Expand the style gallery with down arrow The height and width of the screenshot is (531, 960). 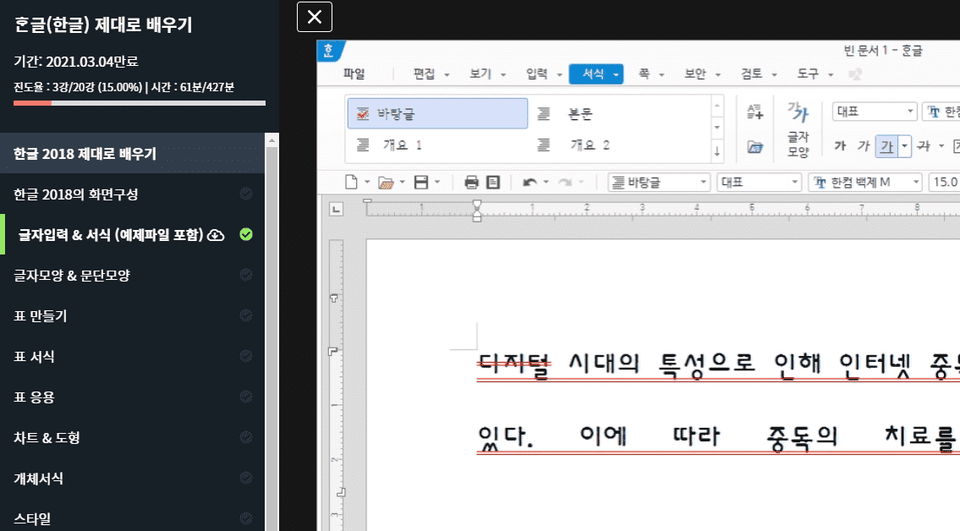click(717, 151)
